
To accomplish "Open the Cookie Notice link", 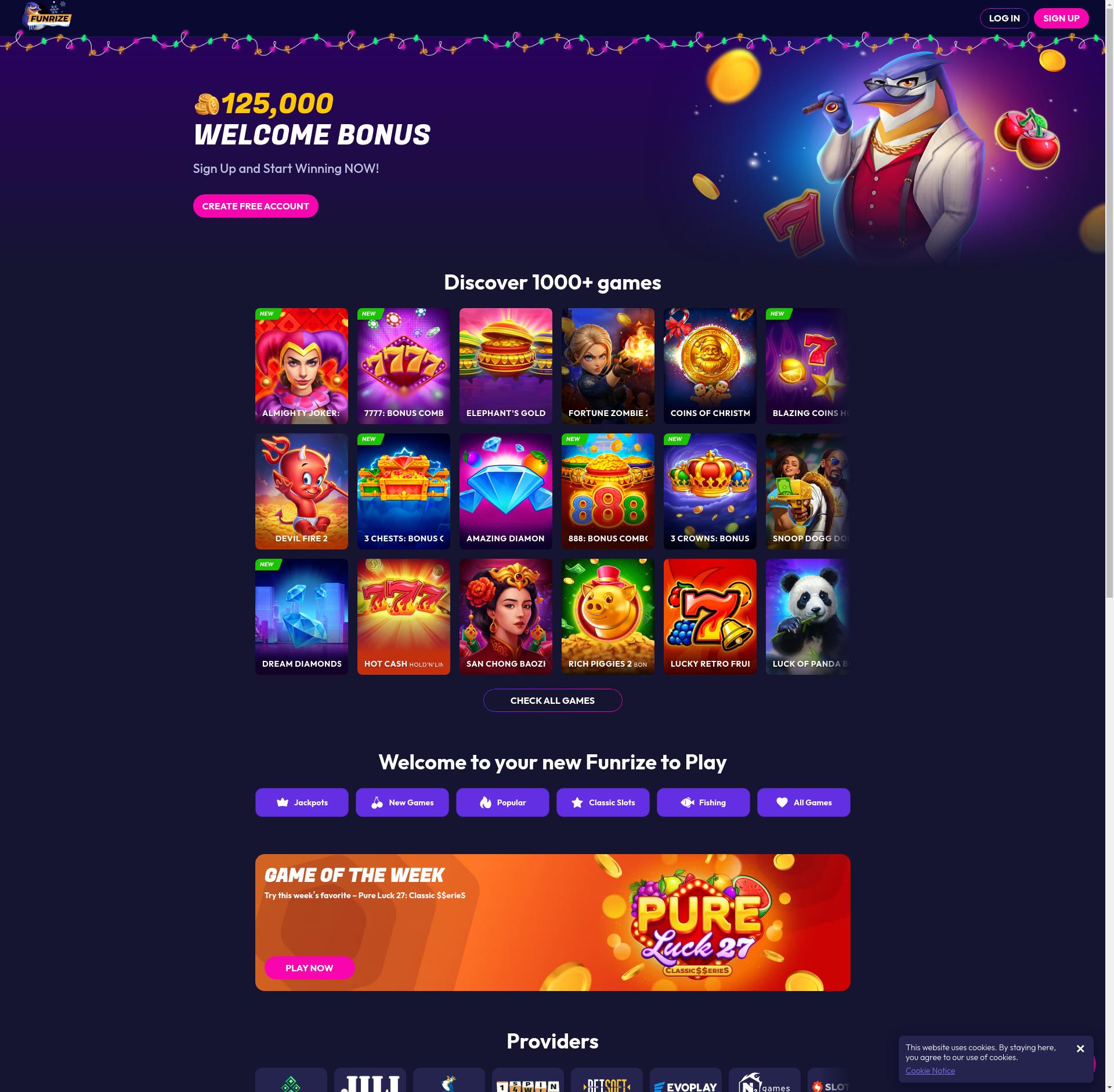I will [930, 1071].
